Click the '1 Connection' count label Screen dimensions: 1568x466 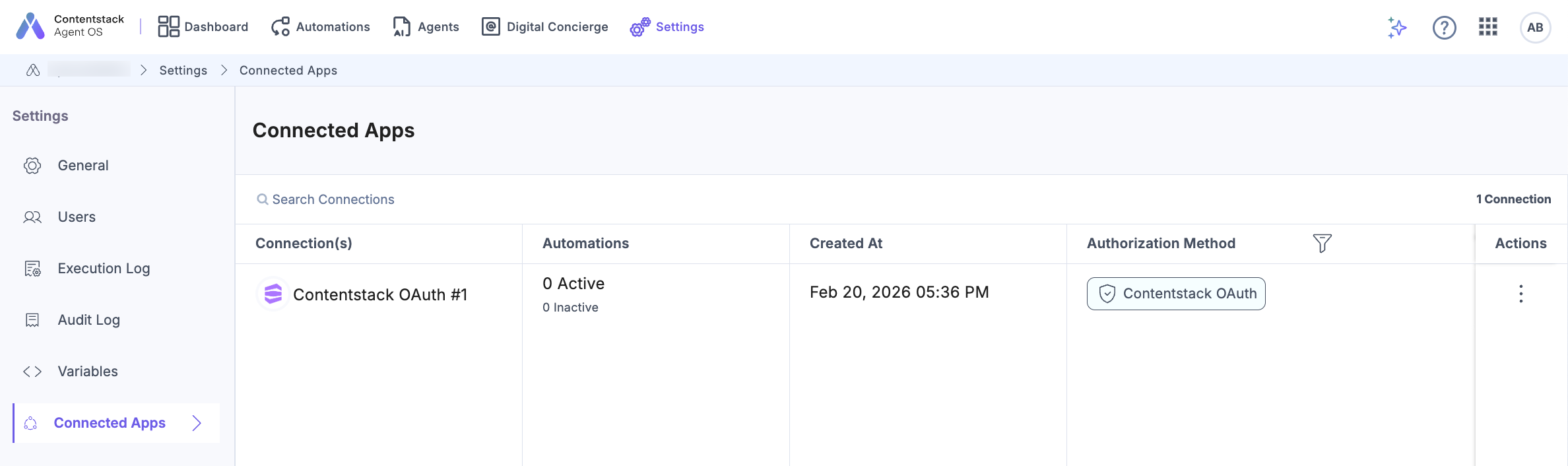pos(1513,199)
